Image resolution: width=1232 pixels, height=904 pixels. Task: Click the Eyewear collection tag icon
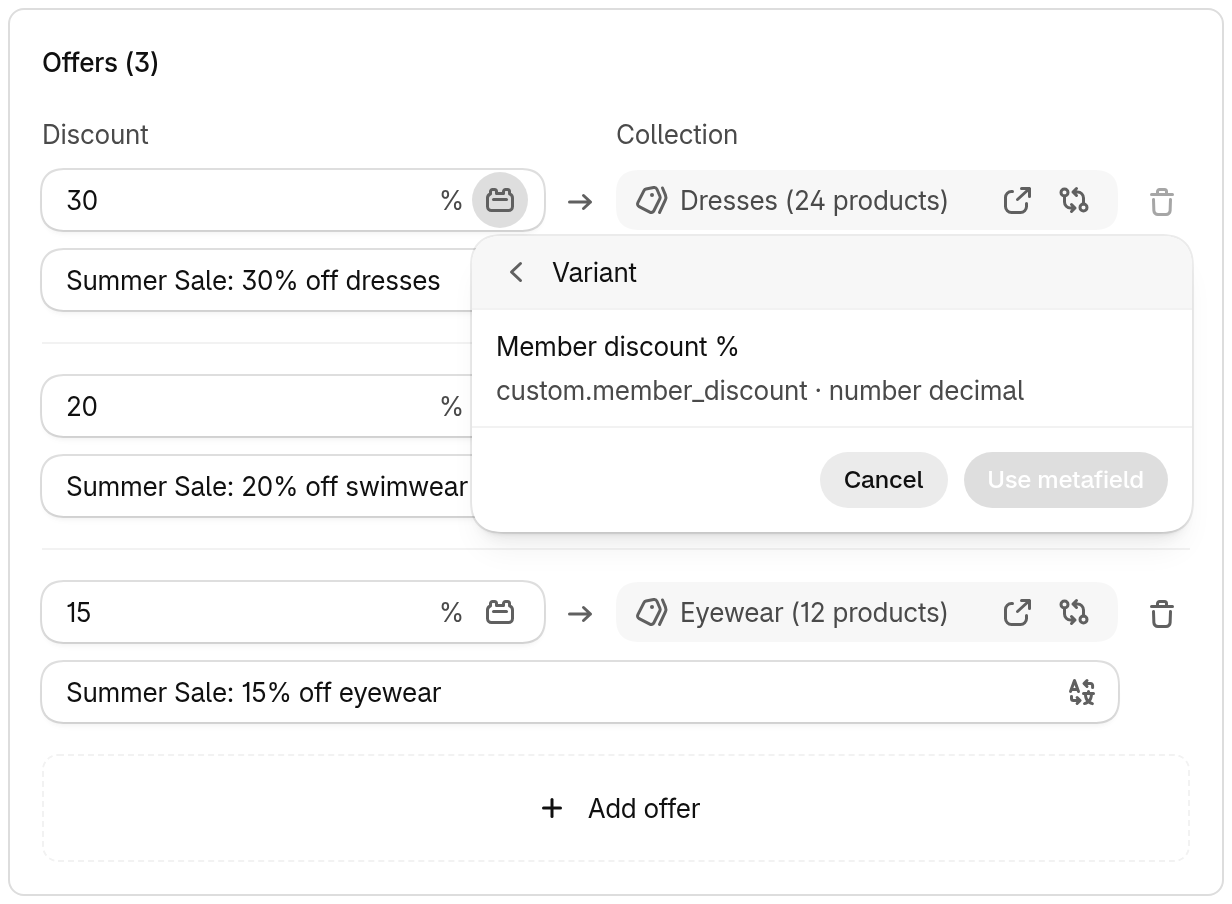pyautogui.click(x=652, y=612)
